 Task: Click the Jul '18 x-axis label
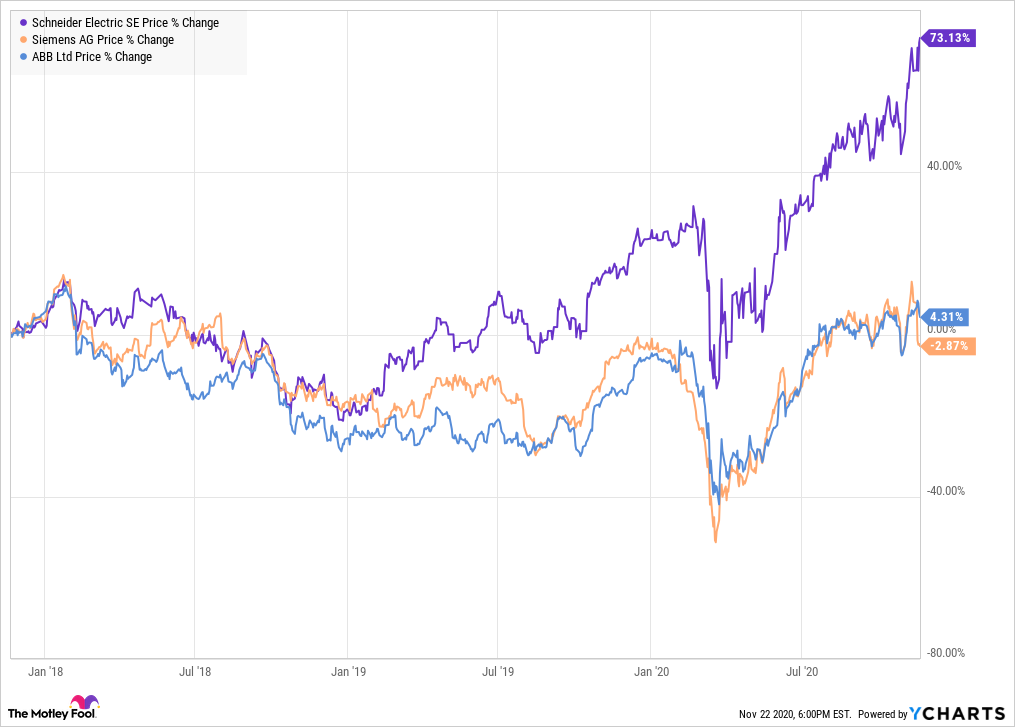coord(196,673)
